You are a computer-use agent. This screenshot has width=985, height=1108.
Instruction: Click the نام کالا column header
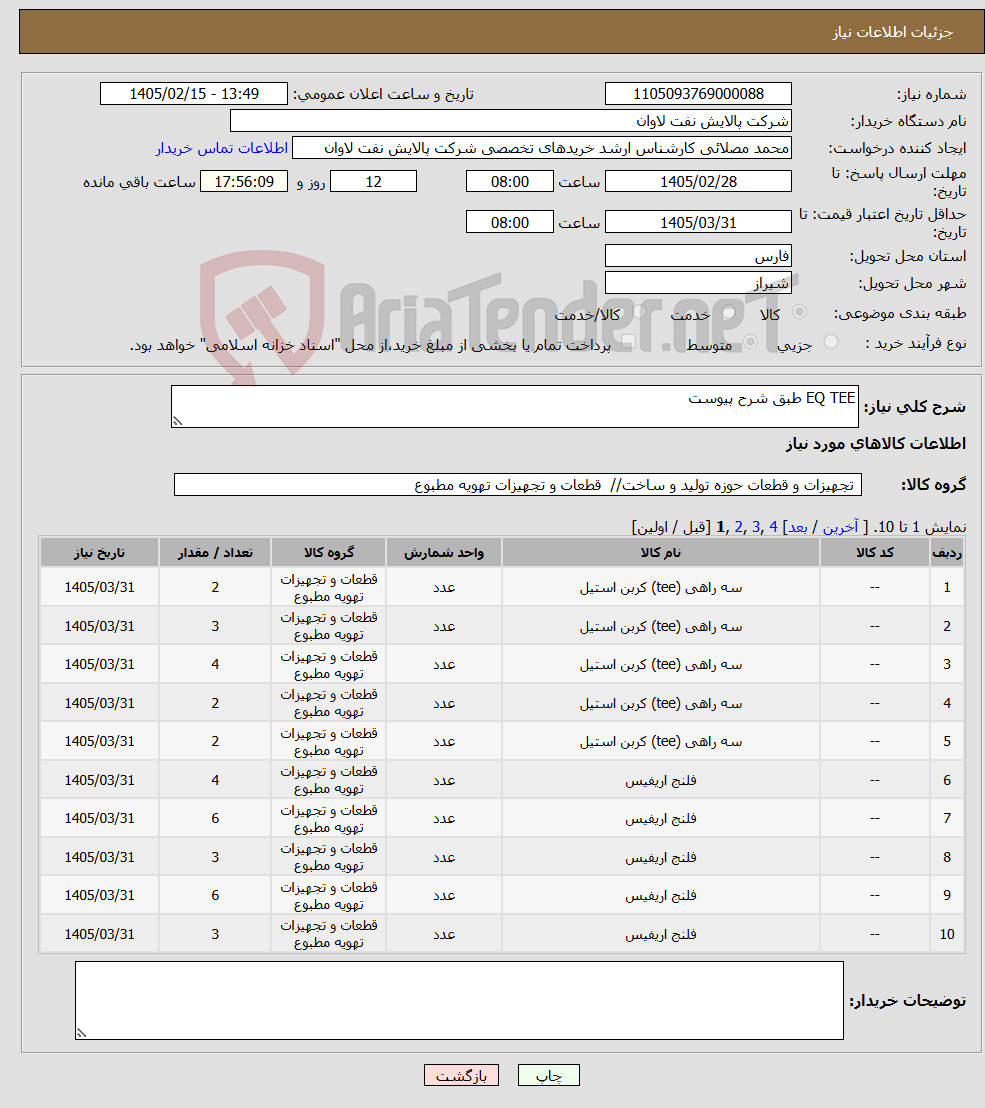[x=661, y=553]
